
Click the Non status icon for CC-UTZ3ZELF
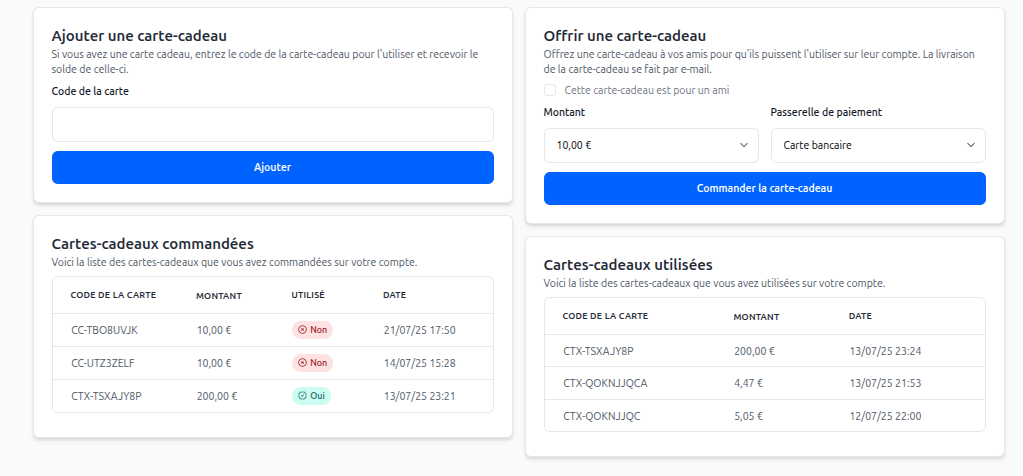point(303,363)
